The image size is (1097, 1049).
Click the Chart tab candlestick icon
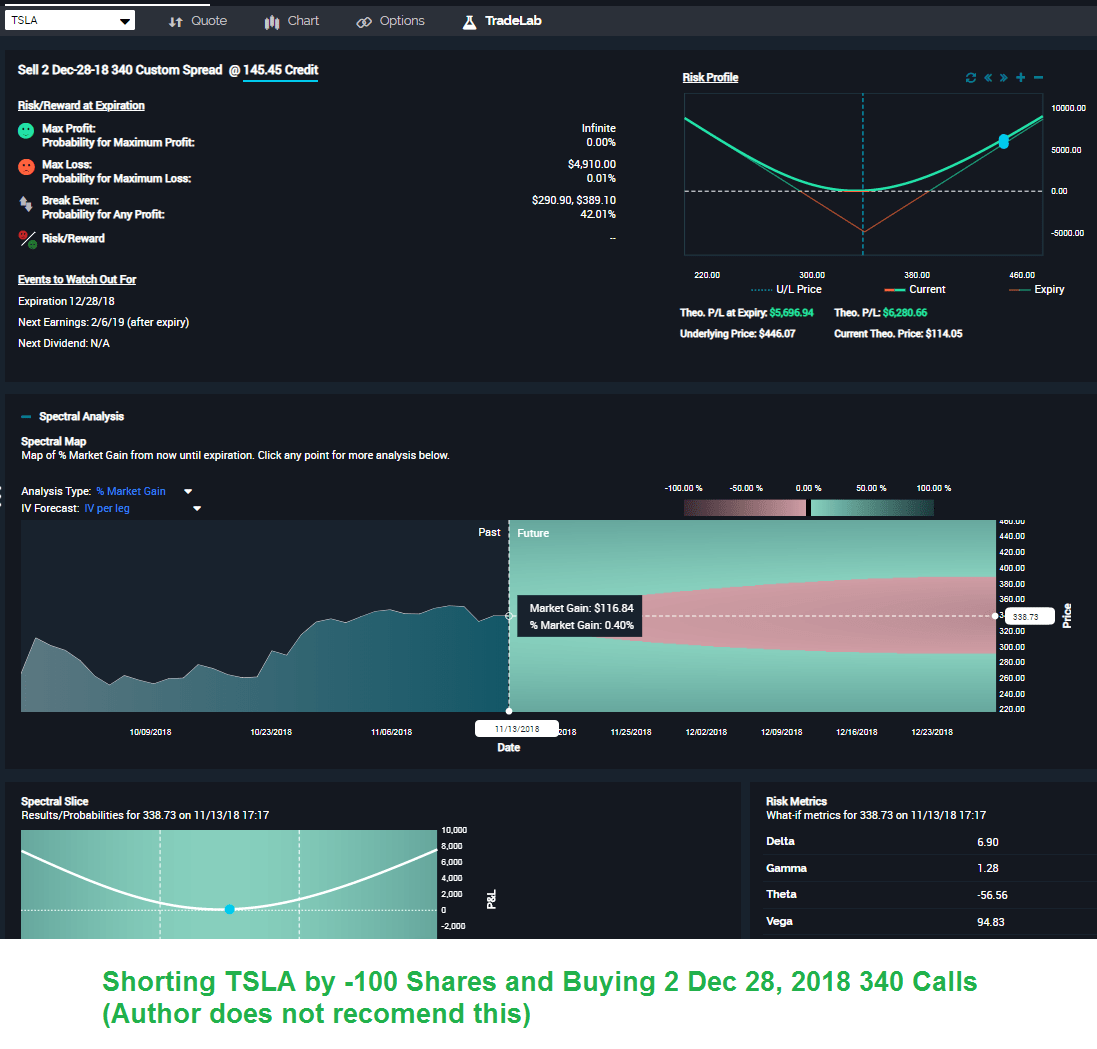(271, 22)
